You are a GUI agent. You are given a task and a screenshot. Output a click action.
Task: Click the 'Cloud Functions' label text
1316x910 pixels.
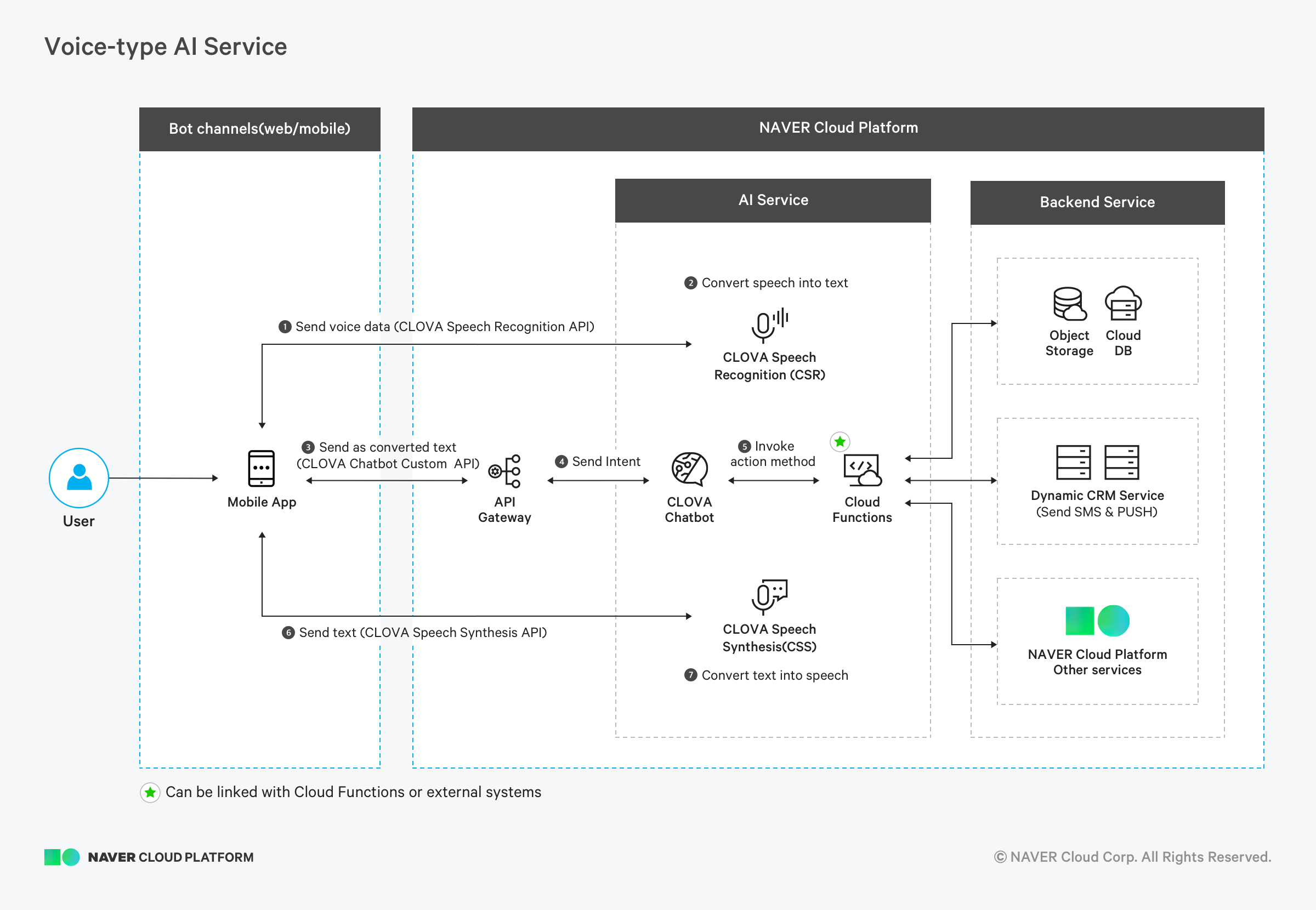click(862, 510)
